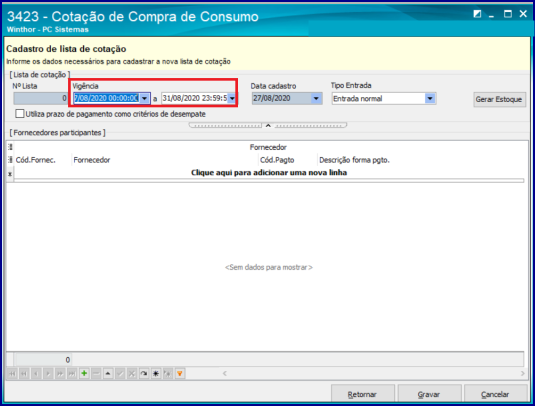Click 'Sem dados para mostrar' text
535x406 pixels.
269,267
